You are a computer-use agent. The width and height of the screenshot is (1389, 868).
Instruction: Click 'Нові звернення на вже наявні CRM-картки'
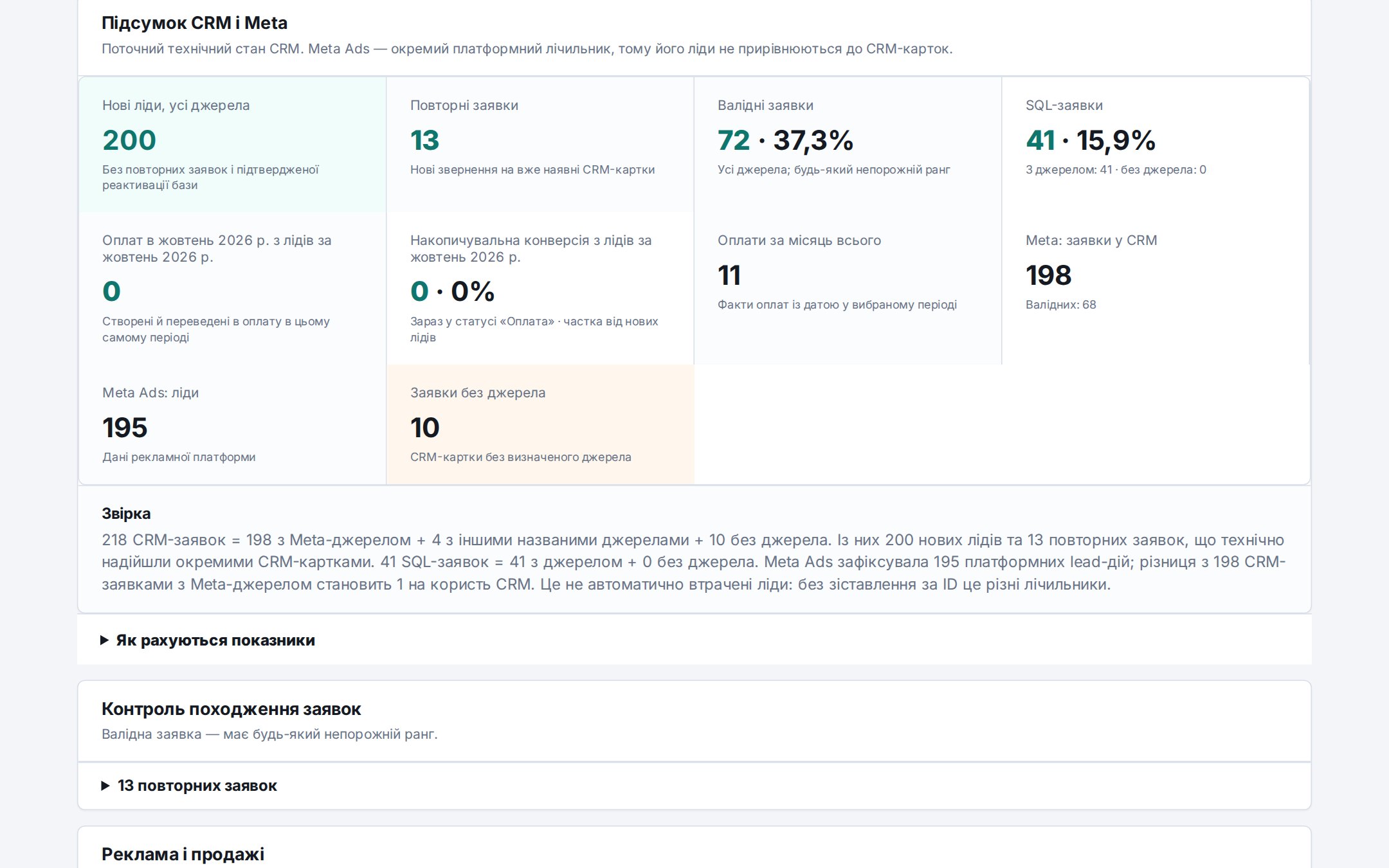click(532, 170)
